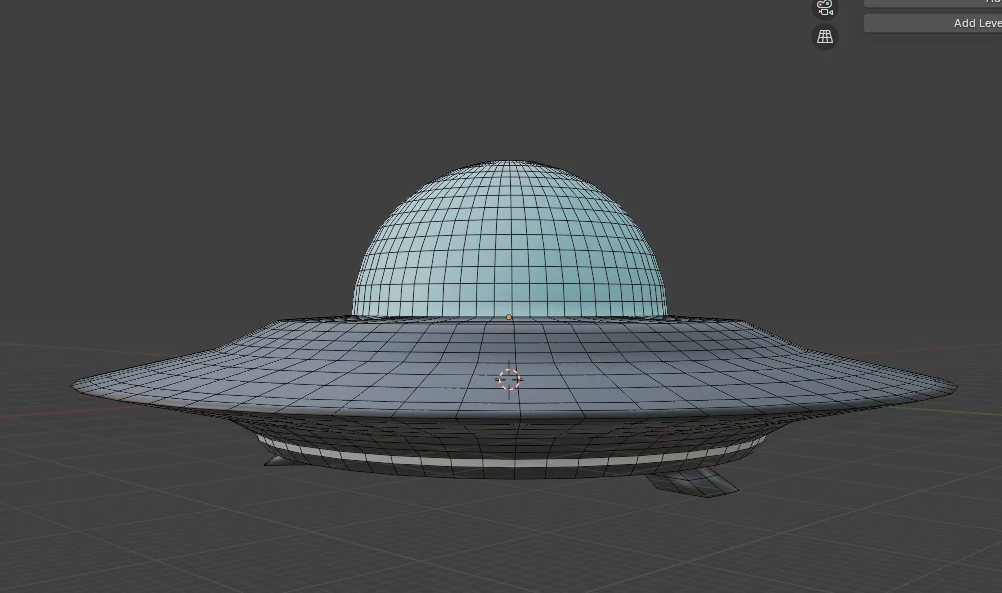Switch perspective/orthographic with the grid icon
The image size is (1002, 593).
tap(825, 37)
